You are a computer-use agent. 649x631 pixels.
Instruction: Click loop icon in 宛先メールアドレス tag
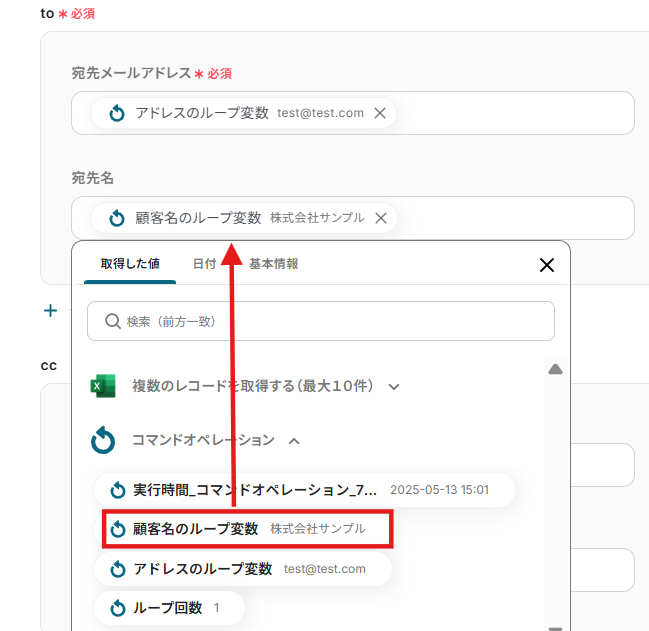point(116,113)
